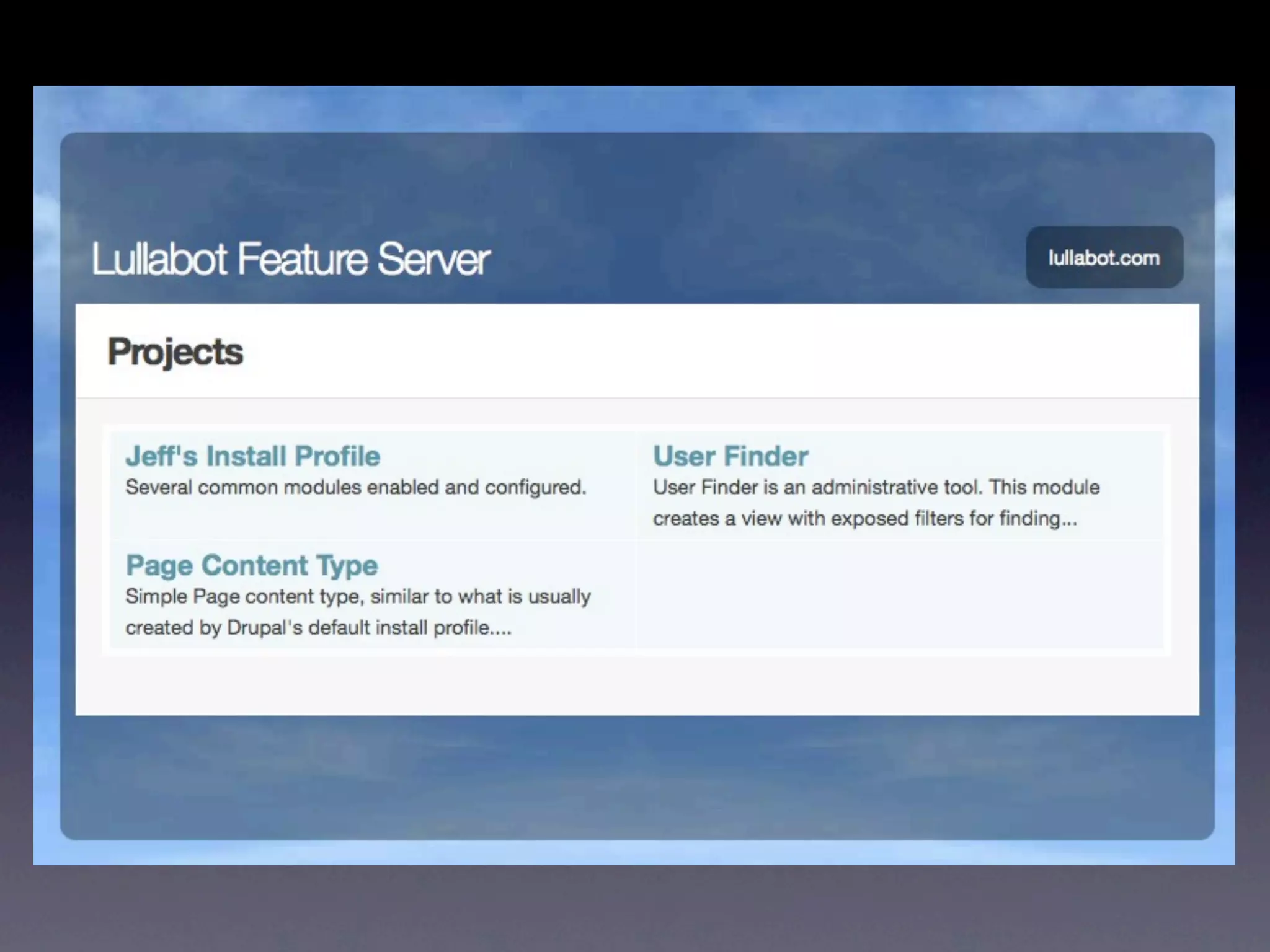1270x952 pixels.
Task: Go to the Page Content Type project
Action: [x=251, y=566]
